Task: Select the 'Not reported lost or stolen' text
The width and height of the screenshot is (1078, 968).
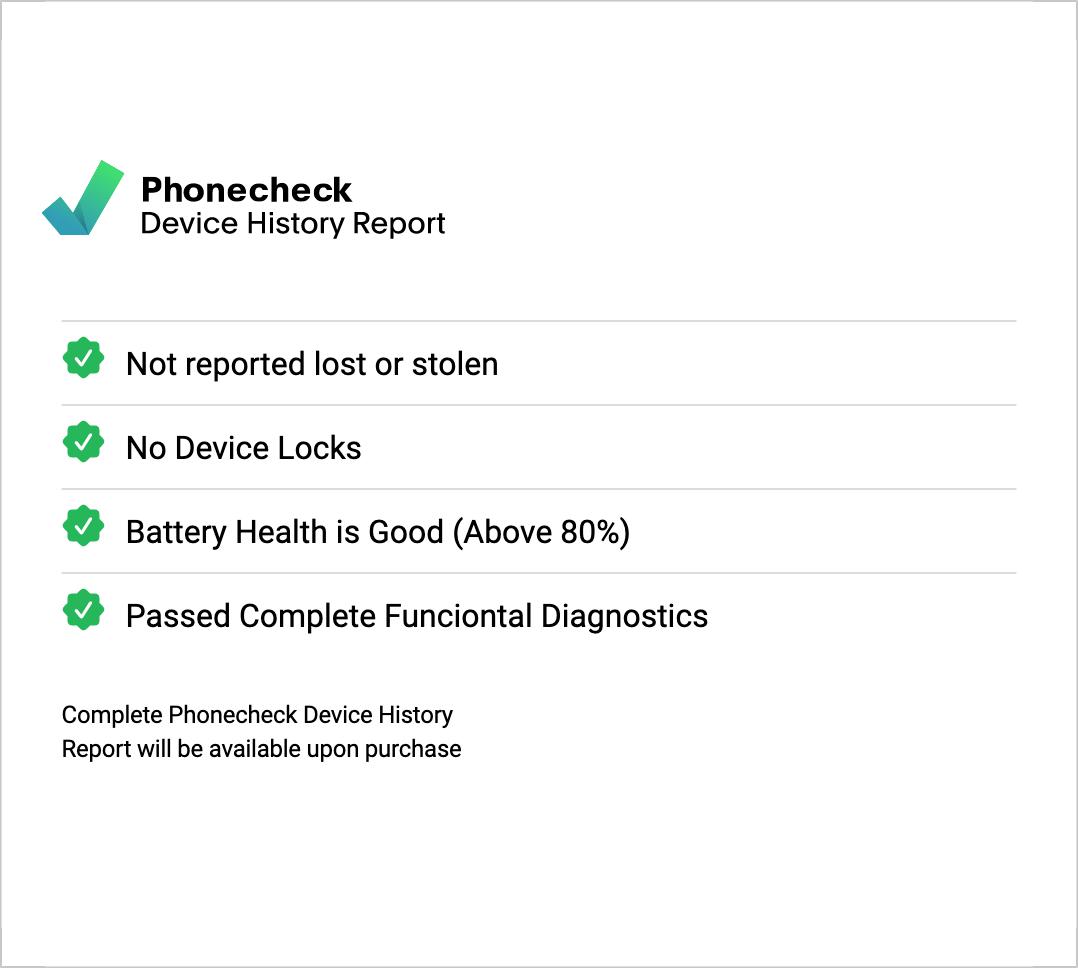Action: tap(311, 364)
